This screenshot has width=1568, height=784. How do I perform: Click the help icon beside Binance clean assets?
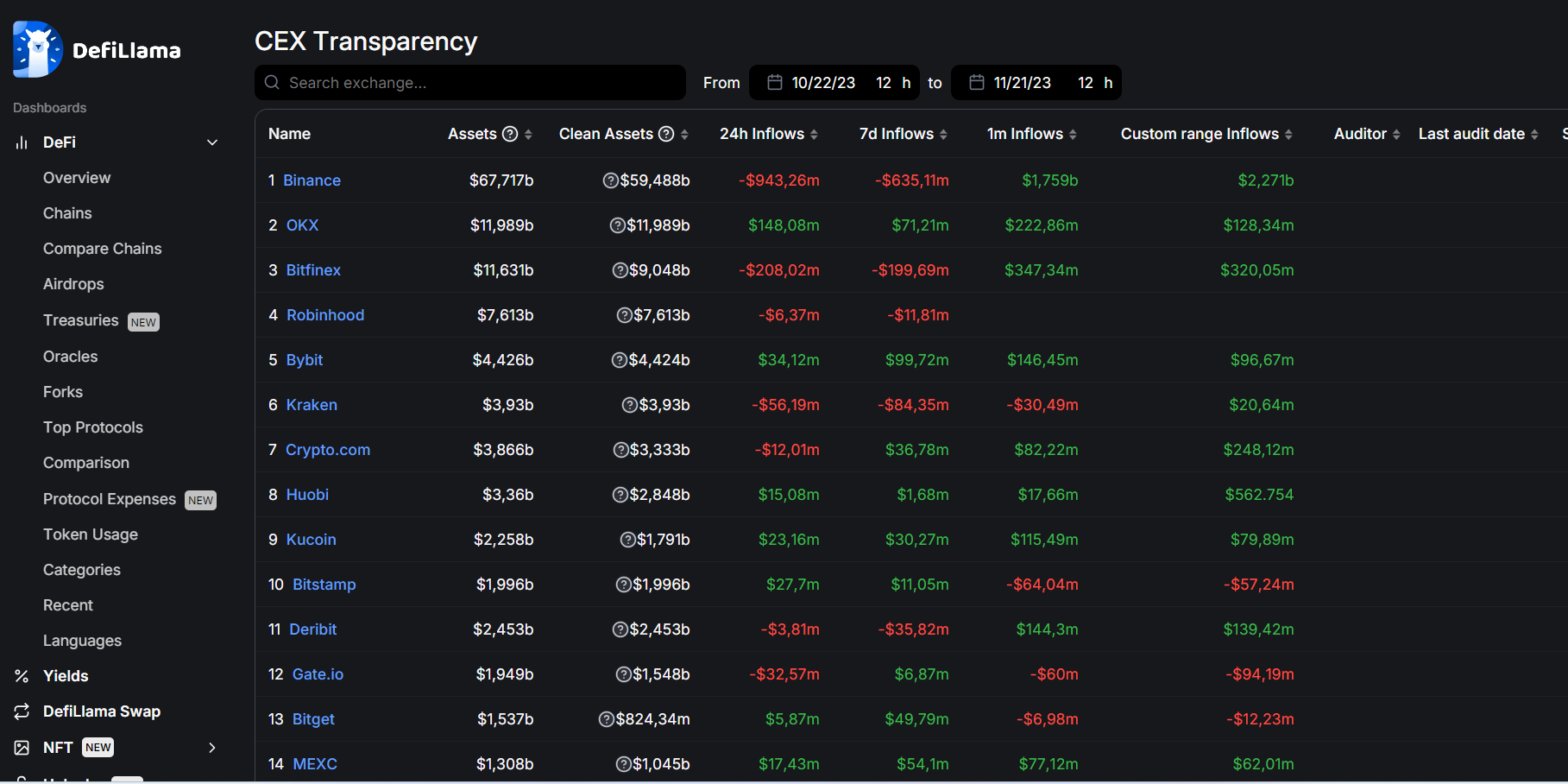click(610, 180)
